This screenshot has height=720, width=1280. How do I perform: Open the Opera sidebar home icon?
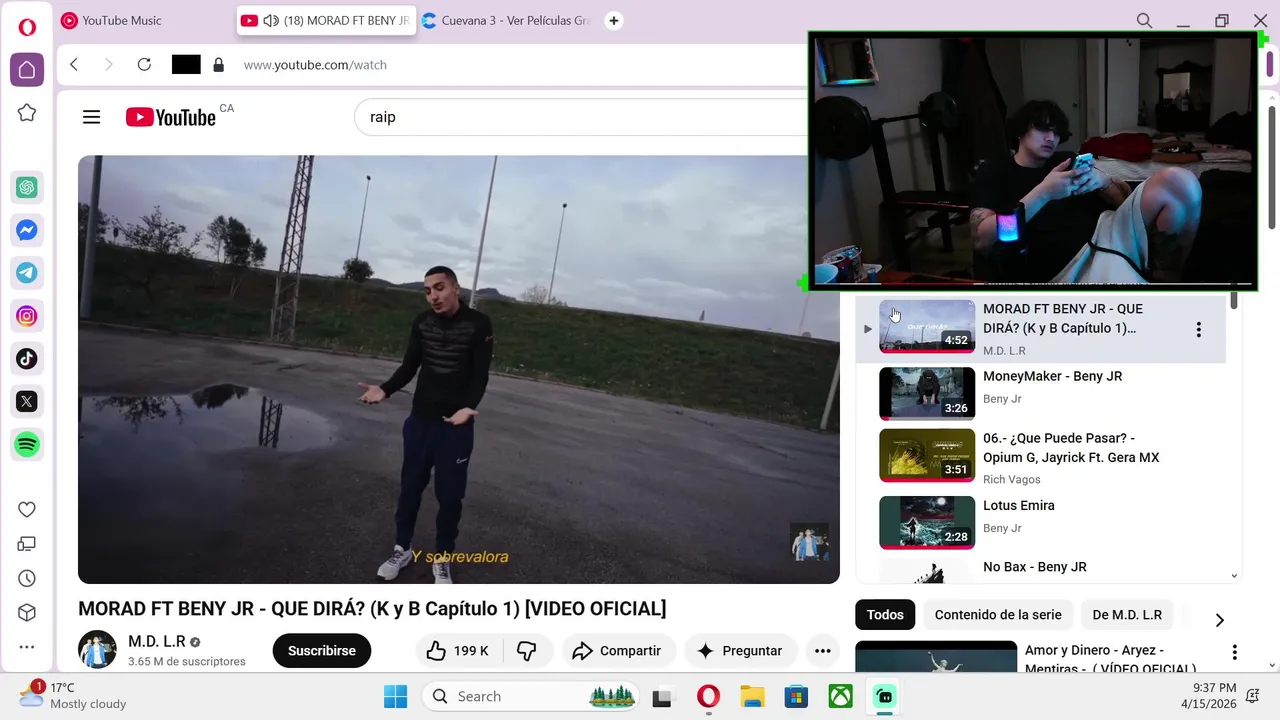[x=27, y=70]
